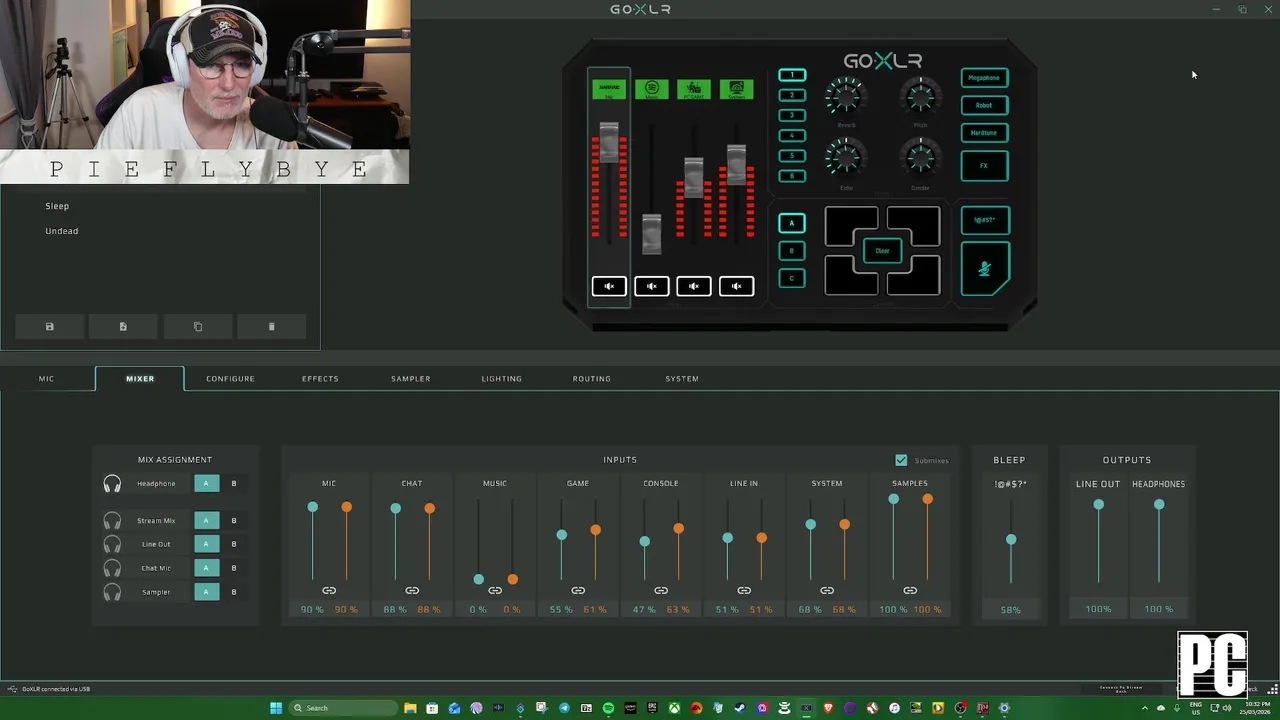1280x720 pixels.
Task: Open File Explorer from the taskbar
Action: pos(410,708)
